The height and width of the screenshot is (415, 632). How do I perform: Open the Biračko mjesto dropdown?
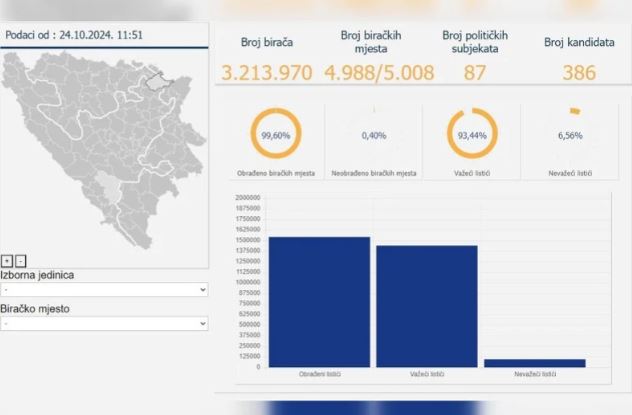tap(104, 323)
